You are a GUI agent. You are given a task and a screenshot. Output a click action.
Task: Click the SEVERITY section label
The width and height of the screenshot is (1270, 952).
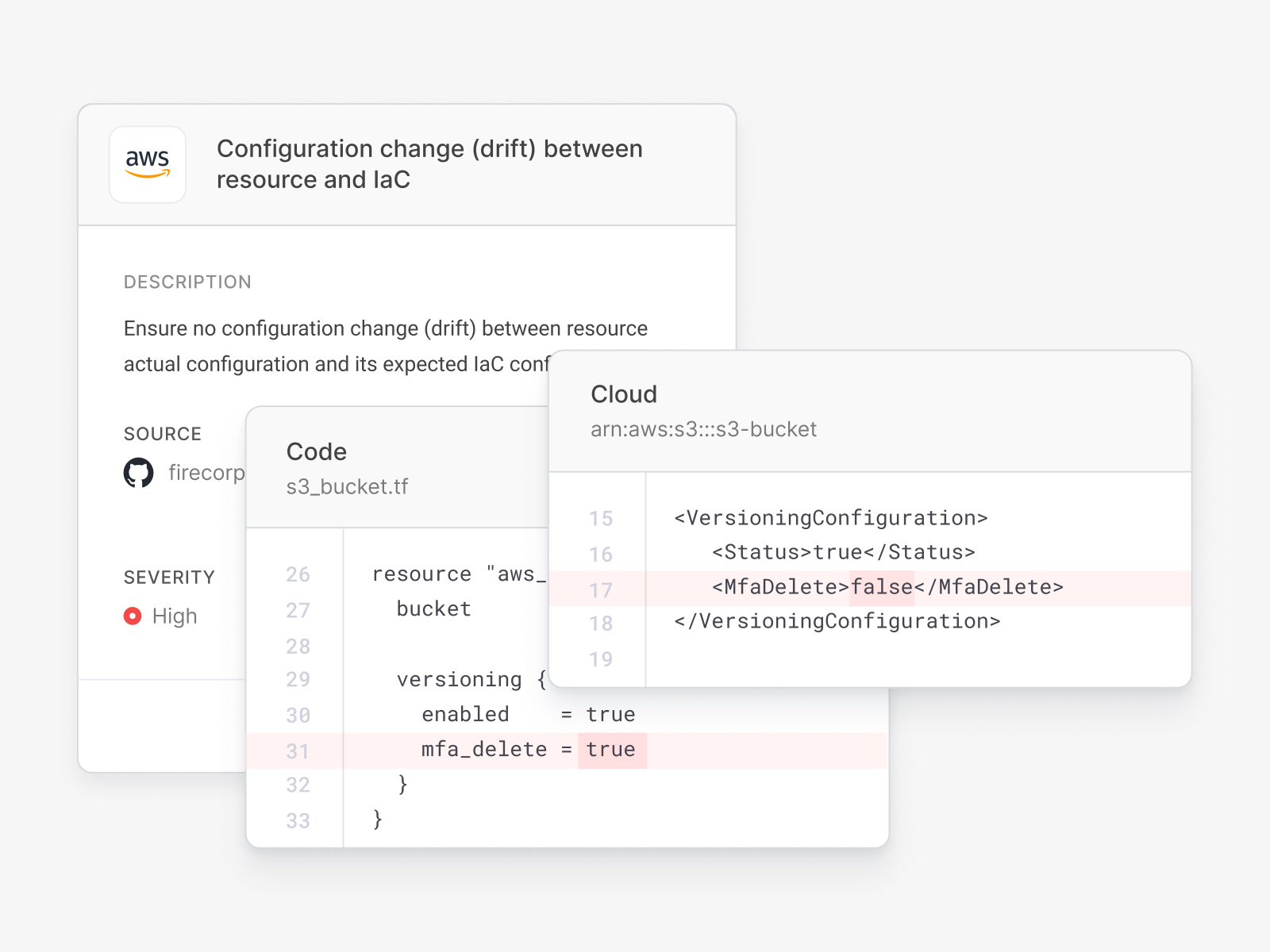point(169,577)
